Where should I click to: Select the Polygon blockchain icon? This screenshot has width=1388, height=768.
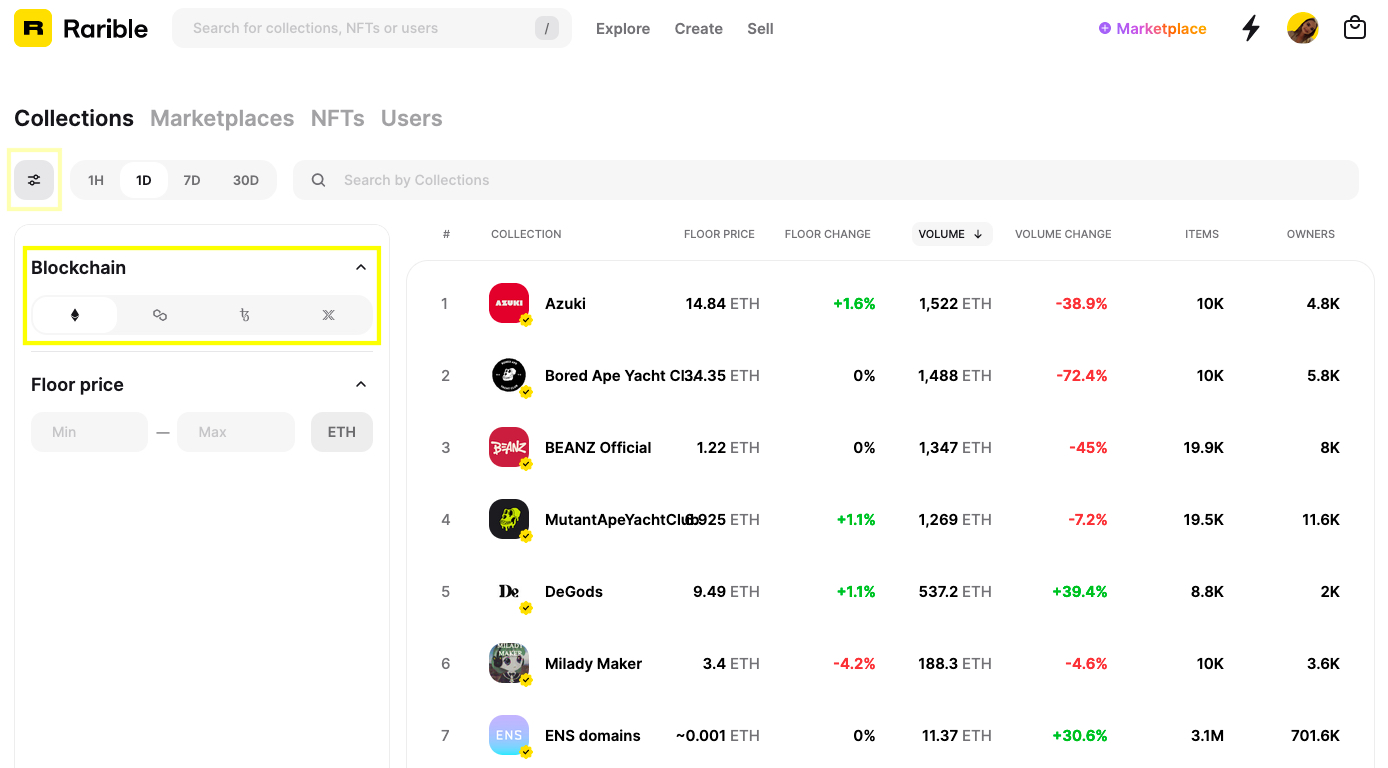point(160,315)
